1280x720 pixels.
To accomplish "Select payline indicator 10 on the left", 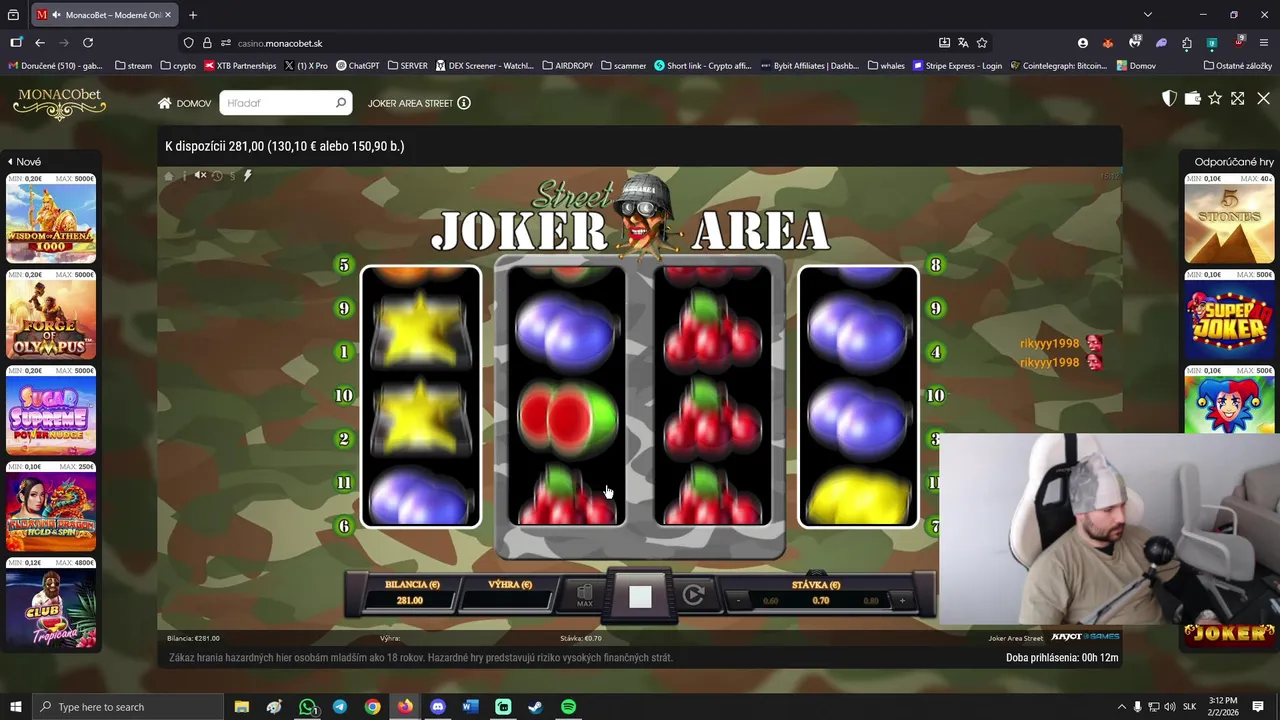I will [344, 395].
